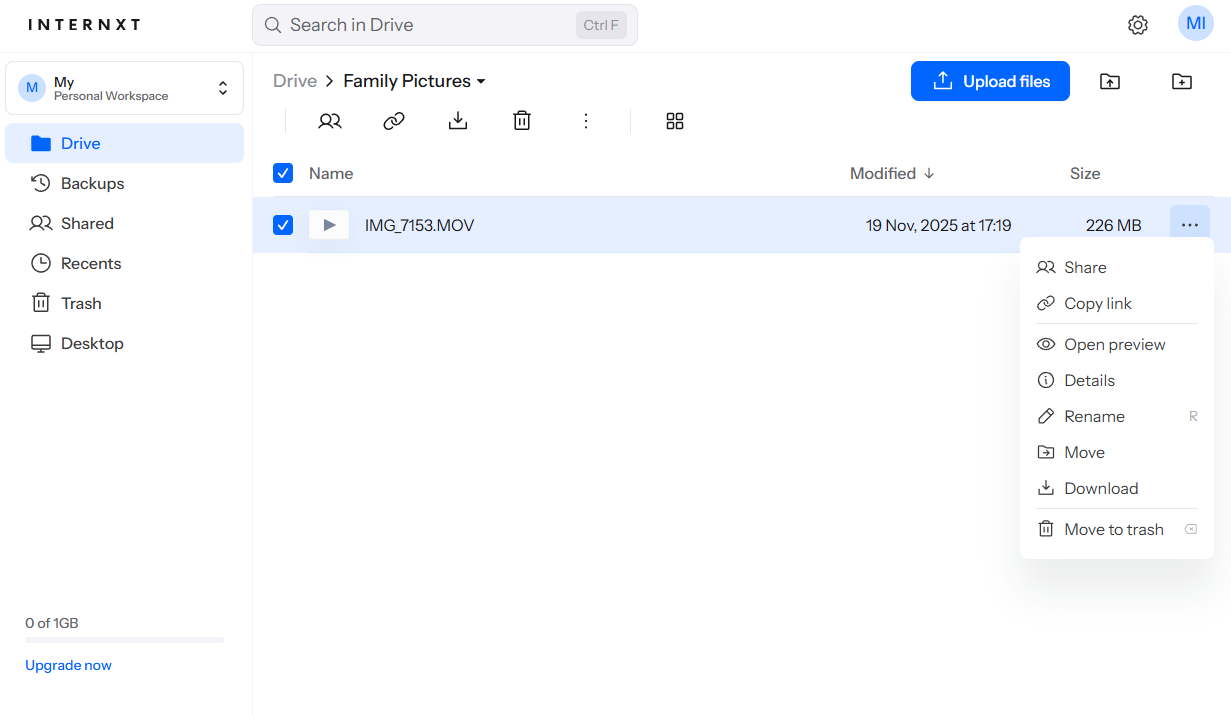Click the Upgrade now link
This screenshot has height=715, width=1231.
click(68, 664)
